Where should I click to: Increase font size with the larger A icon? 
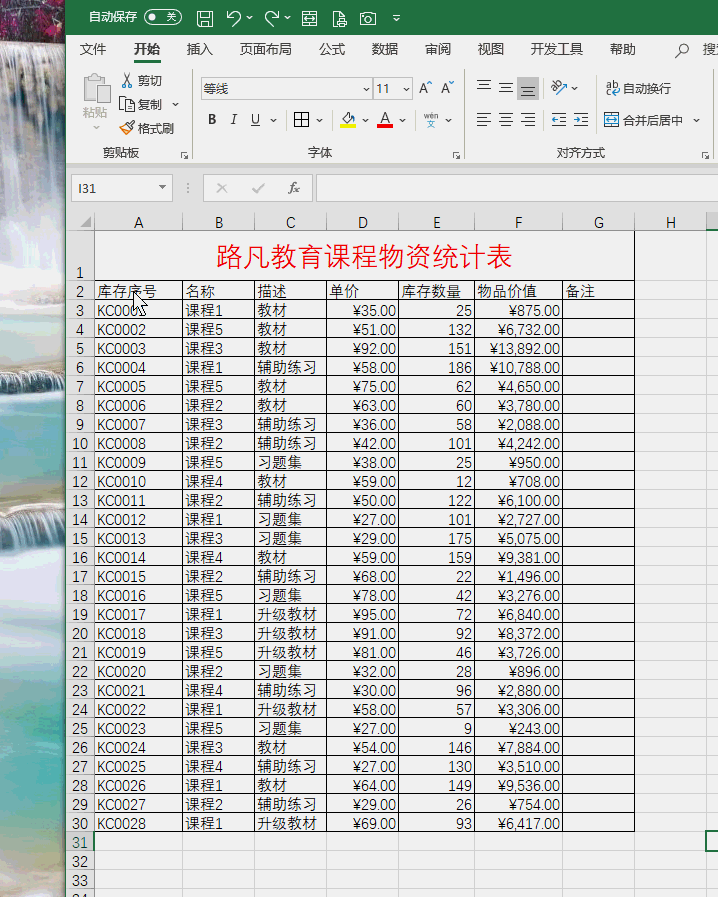tap(426, 88)
